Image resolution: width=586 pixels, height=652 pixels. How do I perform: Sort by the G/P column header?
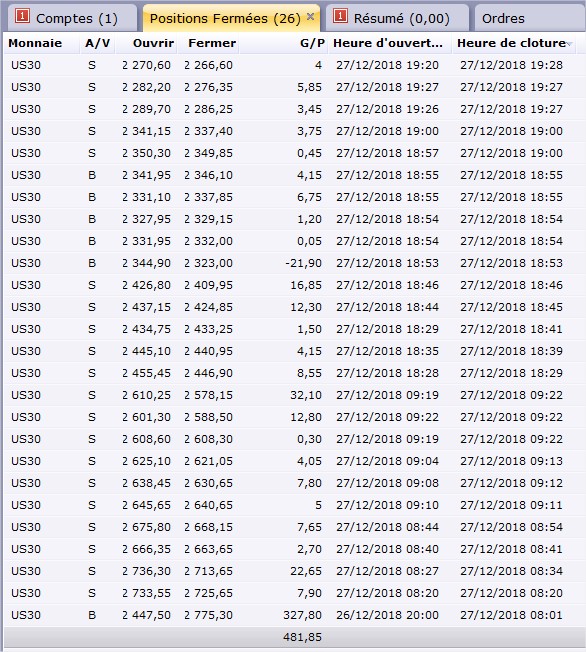coord(284,43)
